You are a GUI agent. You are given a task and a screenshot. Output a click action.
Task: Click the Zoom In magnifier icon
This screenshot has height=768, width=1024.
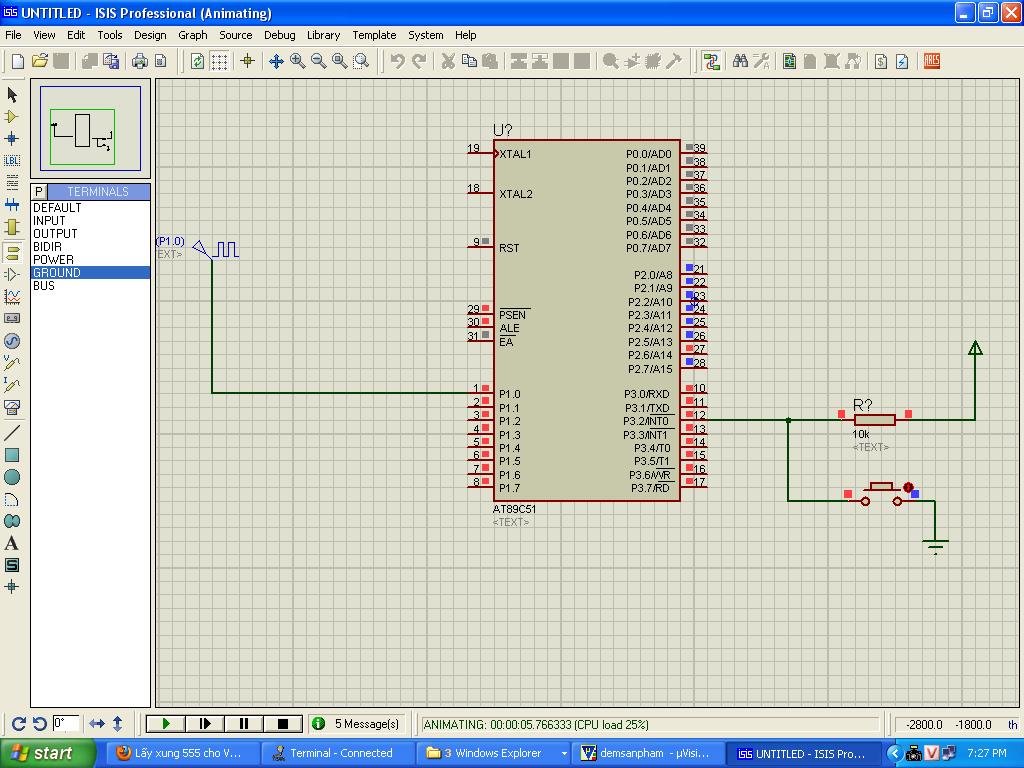tap(298, 61)
